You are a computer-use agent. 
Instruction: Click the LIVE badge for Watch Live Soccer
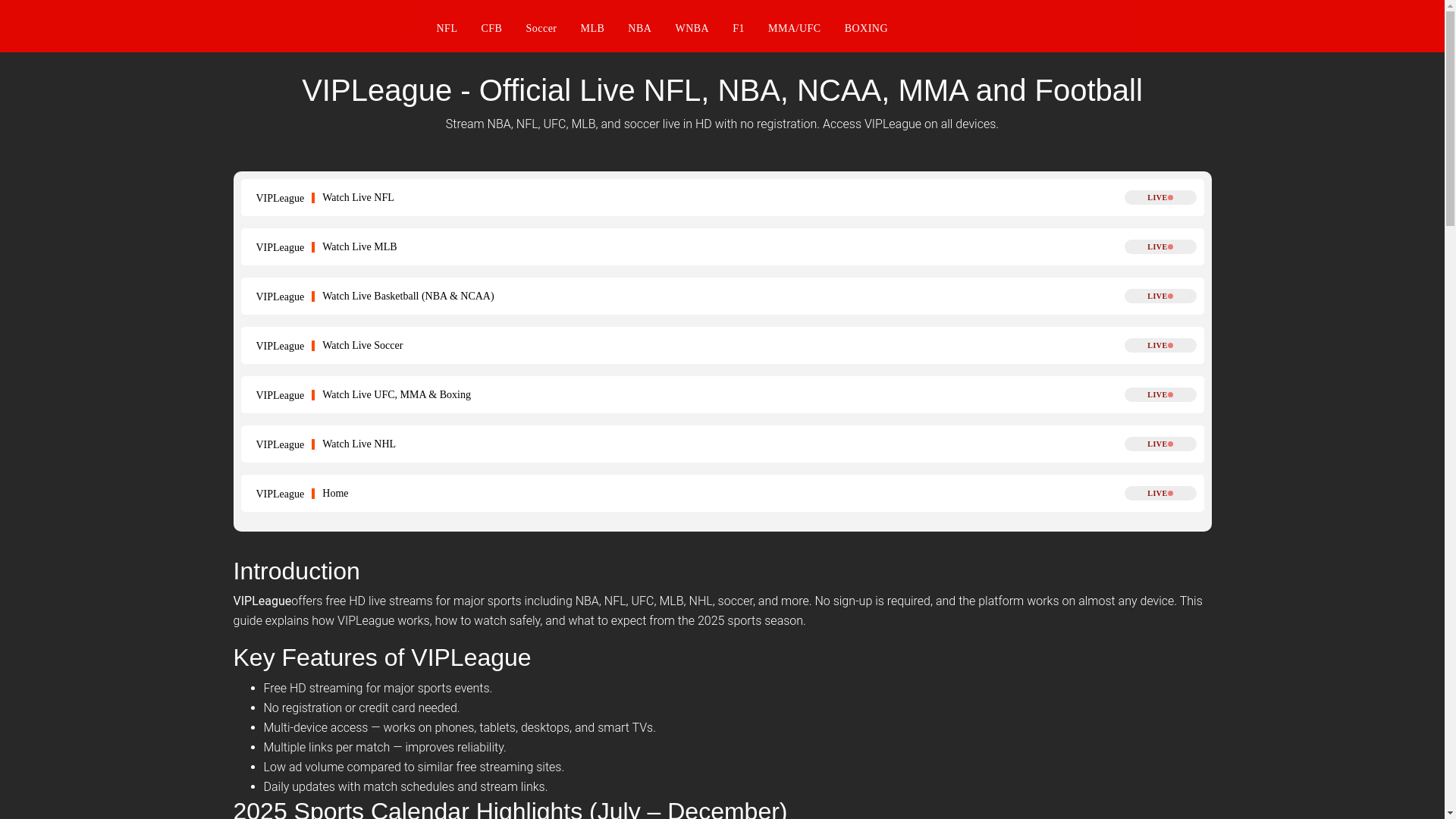(1160, 345)
